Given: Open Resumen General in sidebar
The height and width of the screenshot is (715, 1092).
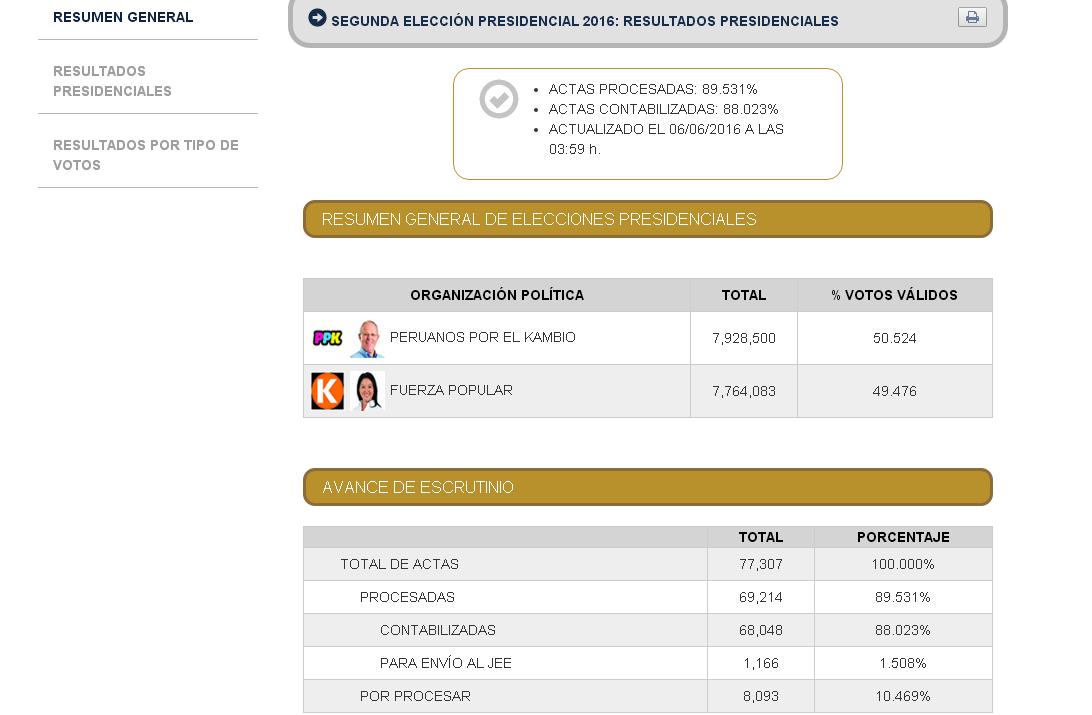Looking at the screenshot, I should click(x=123, y=17).
